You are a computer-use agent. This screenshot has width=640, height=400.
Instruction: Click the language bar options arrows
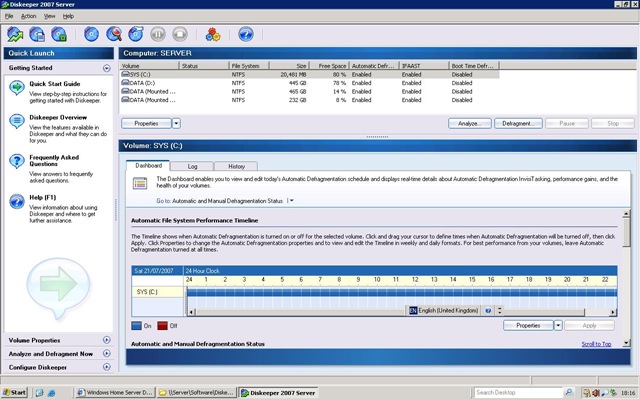point(499,311)
